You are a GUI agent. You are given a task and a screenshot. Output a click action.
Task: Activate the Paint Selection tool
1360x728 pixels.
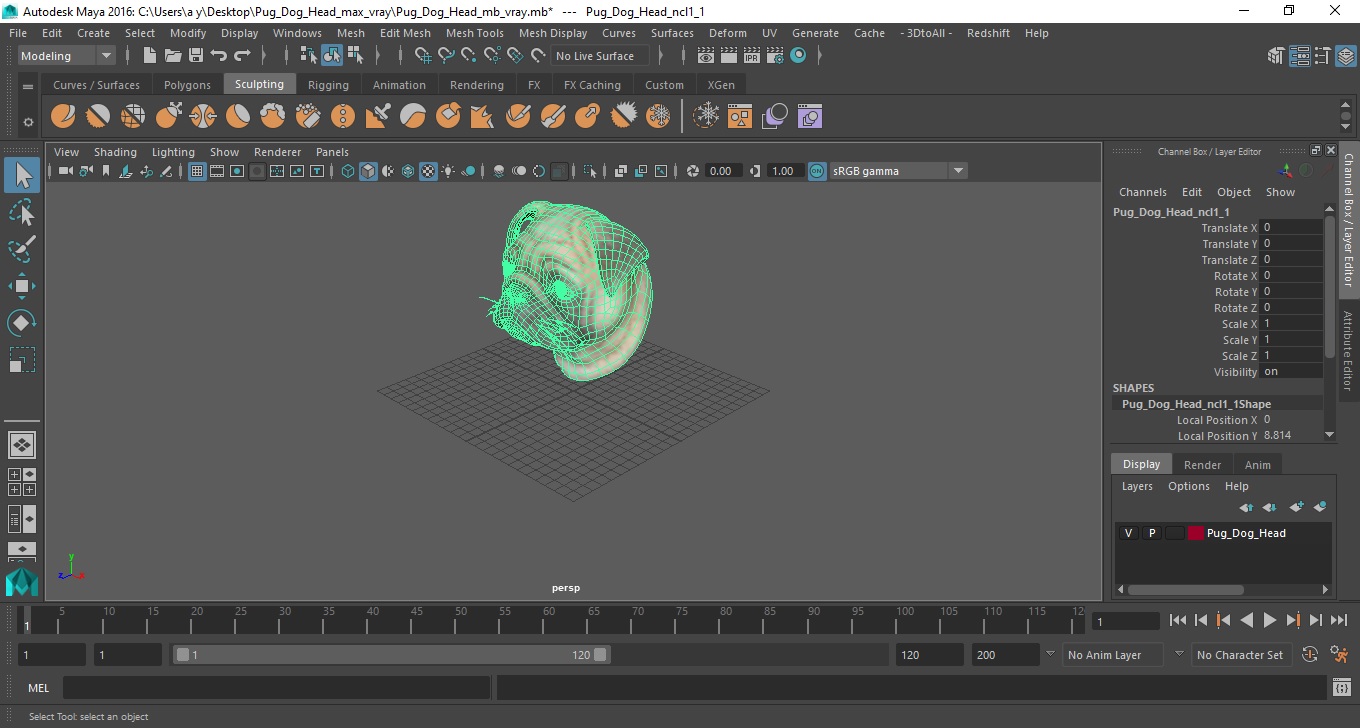[22, 249]
